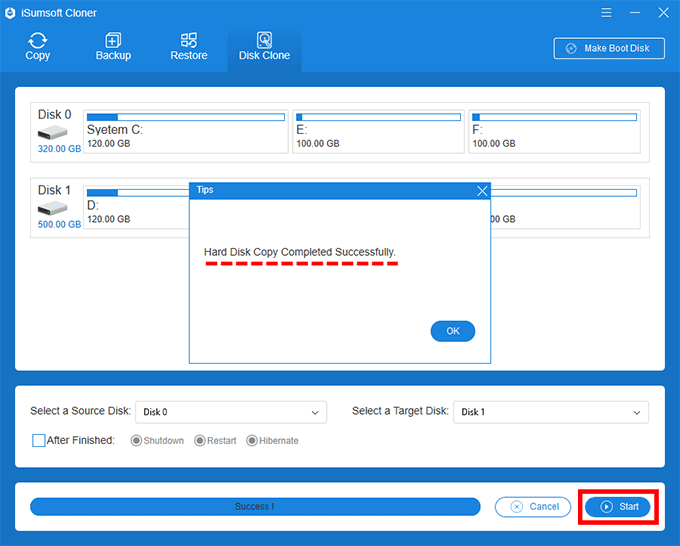Choose the Restart radio option
Screen dimensions: 680x546
pos(200,441)
